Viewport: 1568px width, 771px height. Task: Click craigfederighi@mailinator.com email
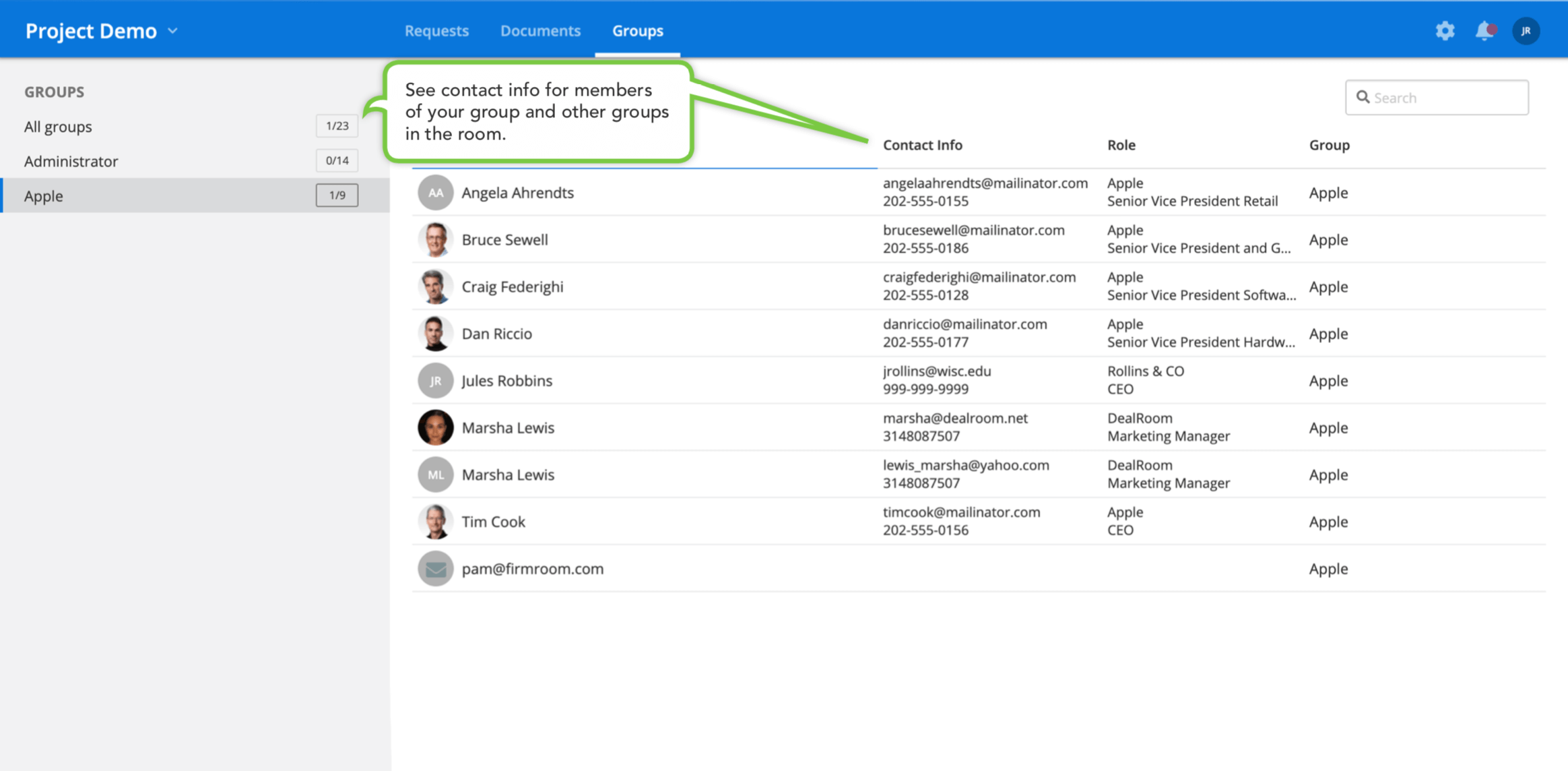point(979,278)
